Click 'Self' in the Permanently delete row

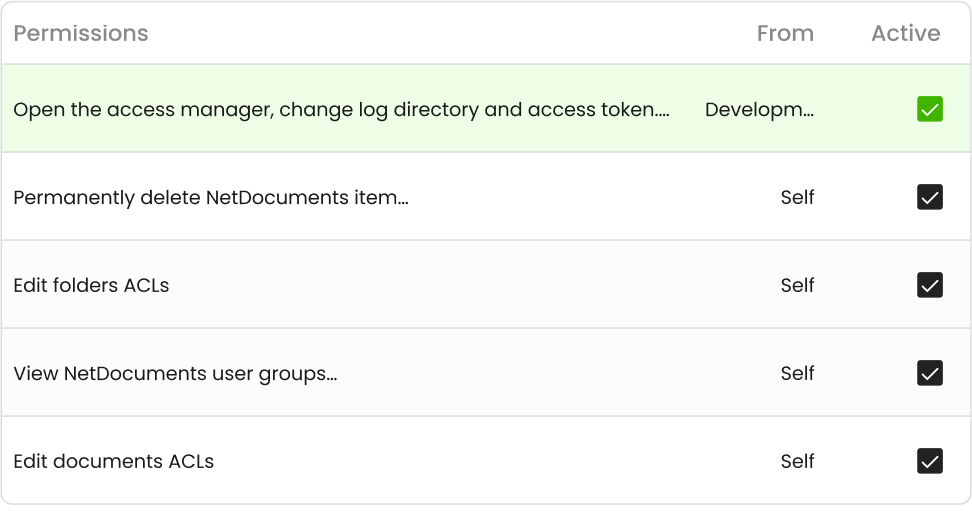(x=797, y=197)
